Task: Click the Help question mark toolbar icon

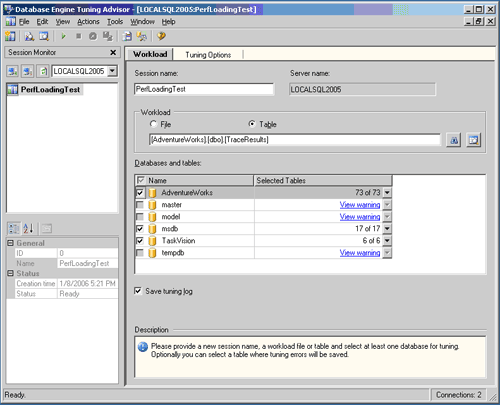Action: pos(161,36)
